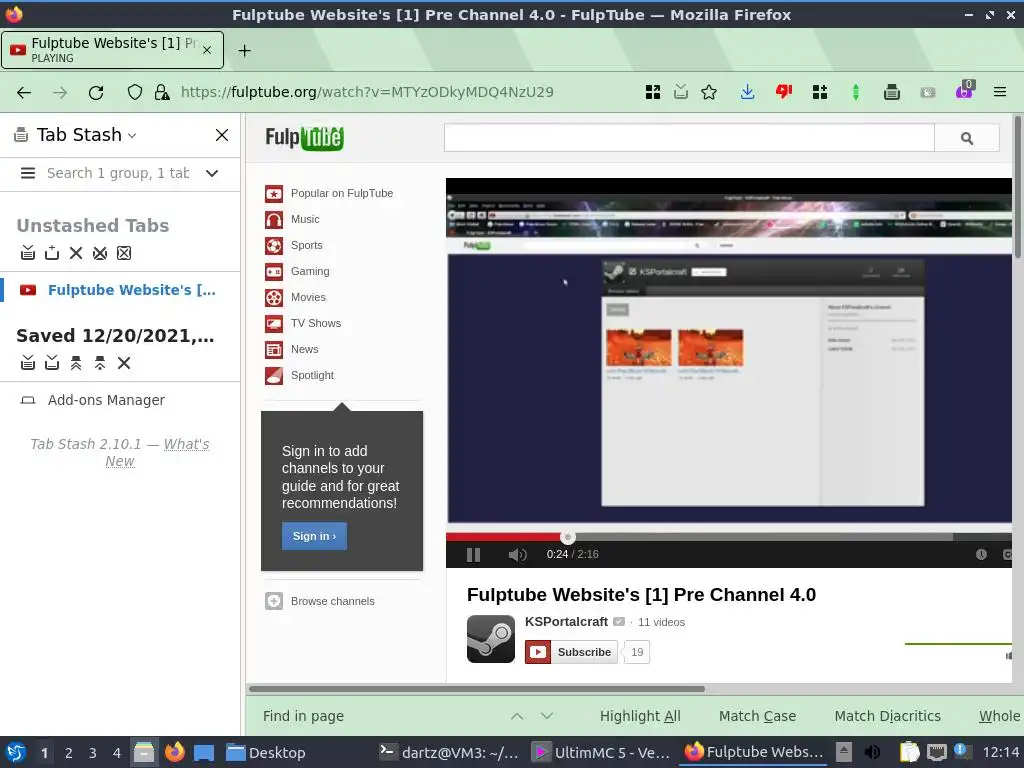Click Highlight All in the find bar
The height and width of the screenshot is (768, 1024).
point(640,716)
